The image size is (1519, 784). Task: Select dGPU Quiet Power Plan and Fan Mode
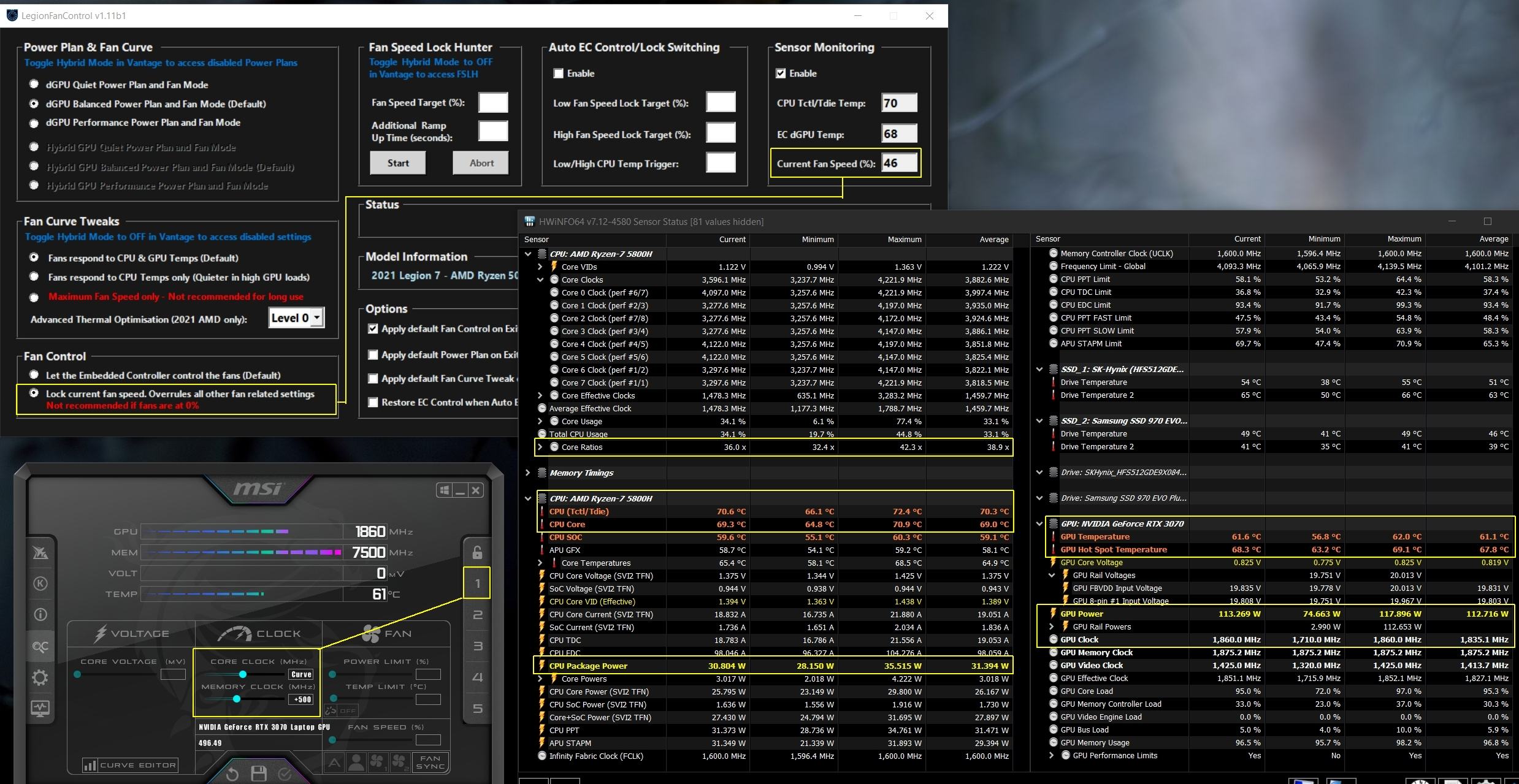(34, 84)
